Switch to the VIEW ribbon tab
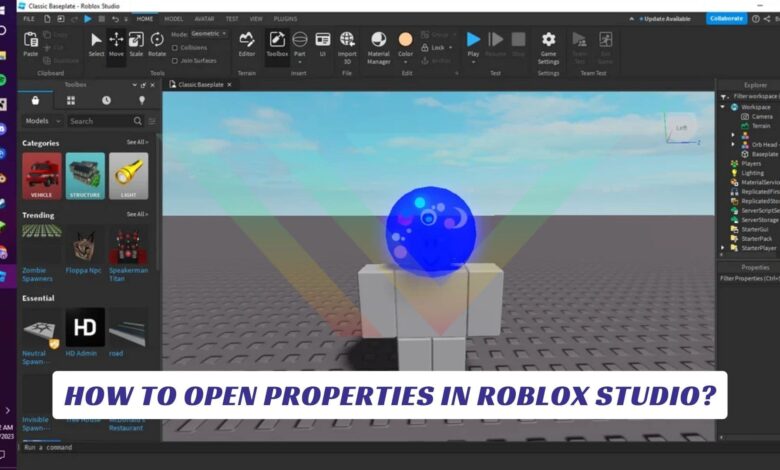Screen dimensions: 780x470 coord(256,19)
